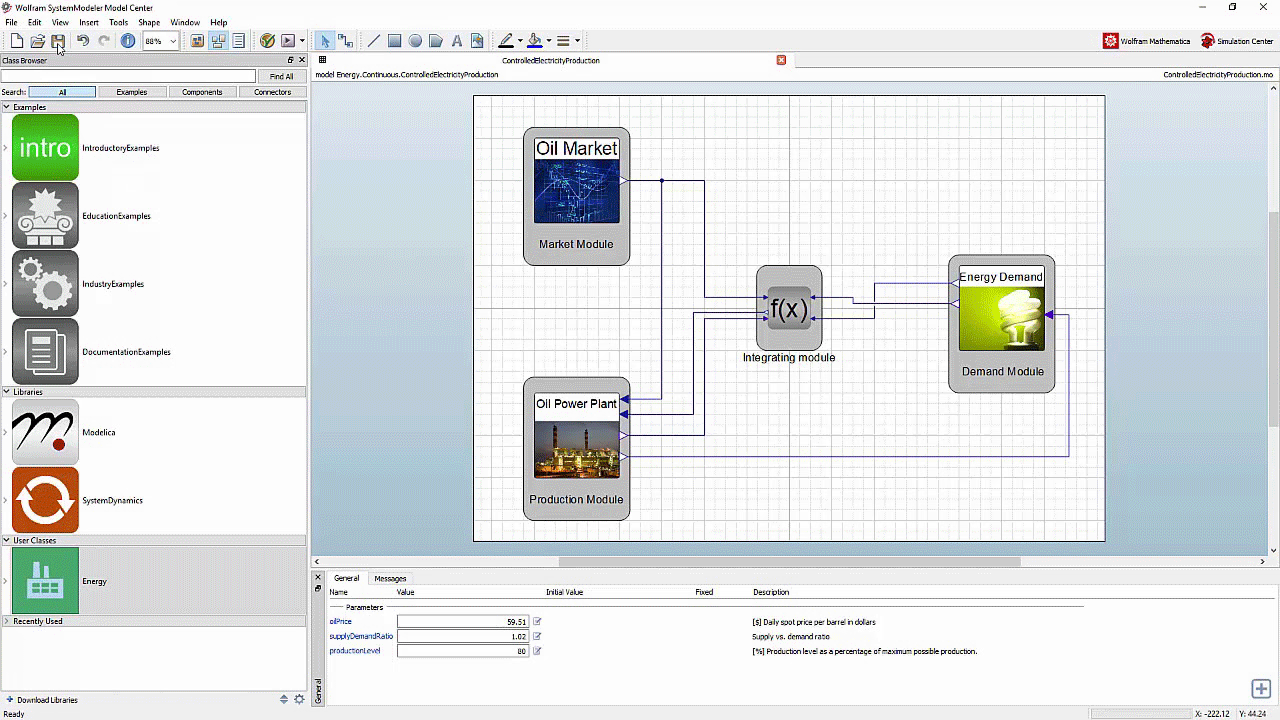The height and width of the screenshot is (720, 1280).
Task: Open the blue info icon
Action: pos(128,41)
